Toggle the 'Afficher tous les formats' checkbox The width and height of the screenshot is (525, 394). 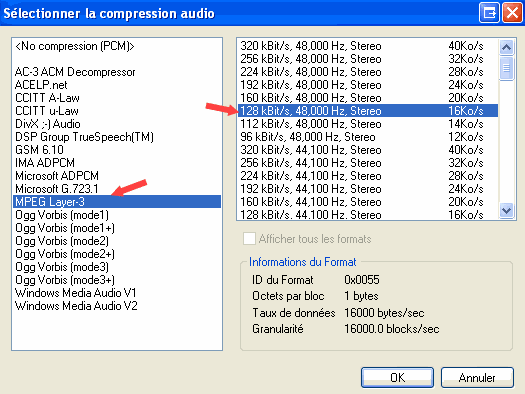pos(249,239)
